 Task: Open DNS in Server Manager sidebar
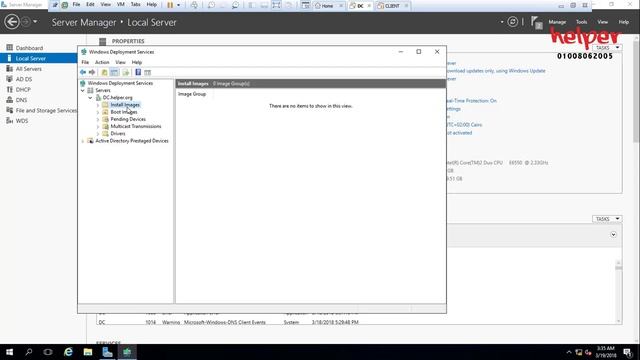point(21,100)
